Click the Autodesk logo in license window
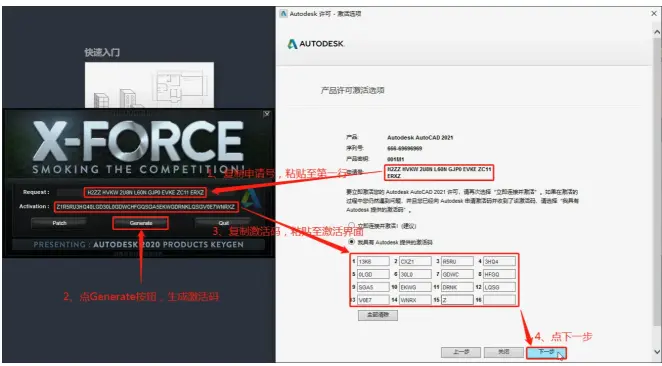Viewport: 662px width, 366px height. (316, 44)
